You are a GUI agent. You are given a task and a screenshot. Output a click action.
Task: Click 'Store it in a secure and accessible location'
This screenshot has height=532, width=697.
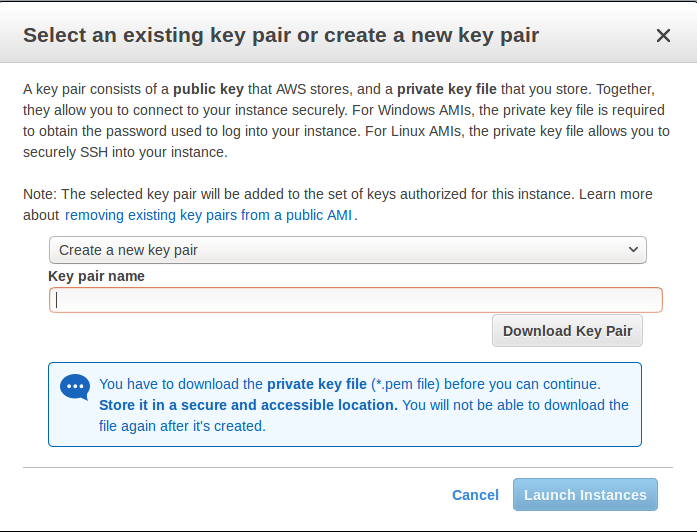pyautogui.click(x=248, y=405)
